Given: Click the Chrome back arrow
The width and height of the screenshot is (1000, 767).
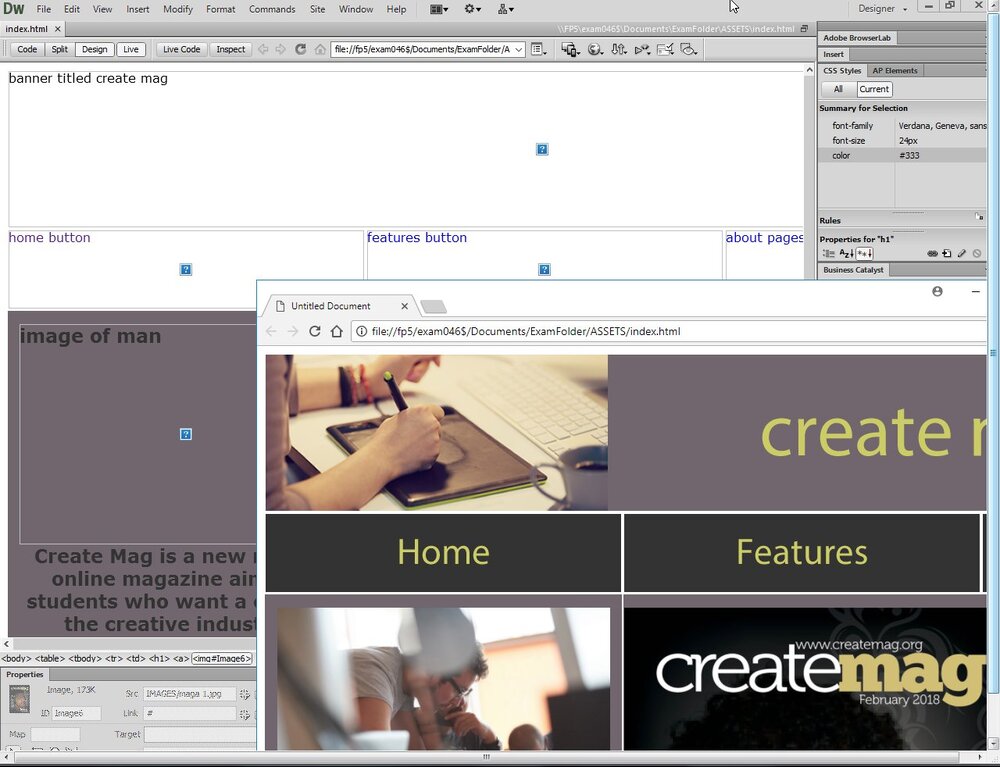Looking at the screenshot, I should point(271,331).
